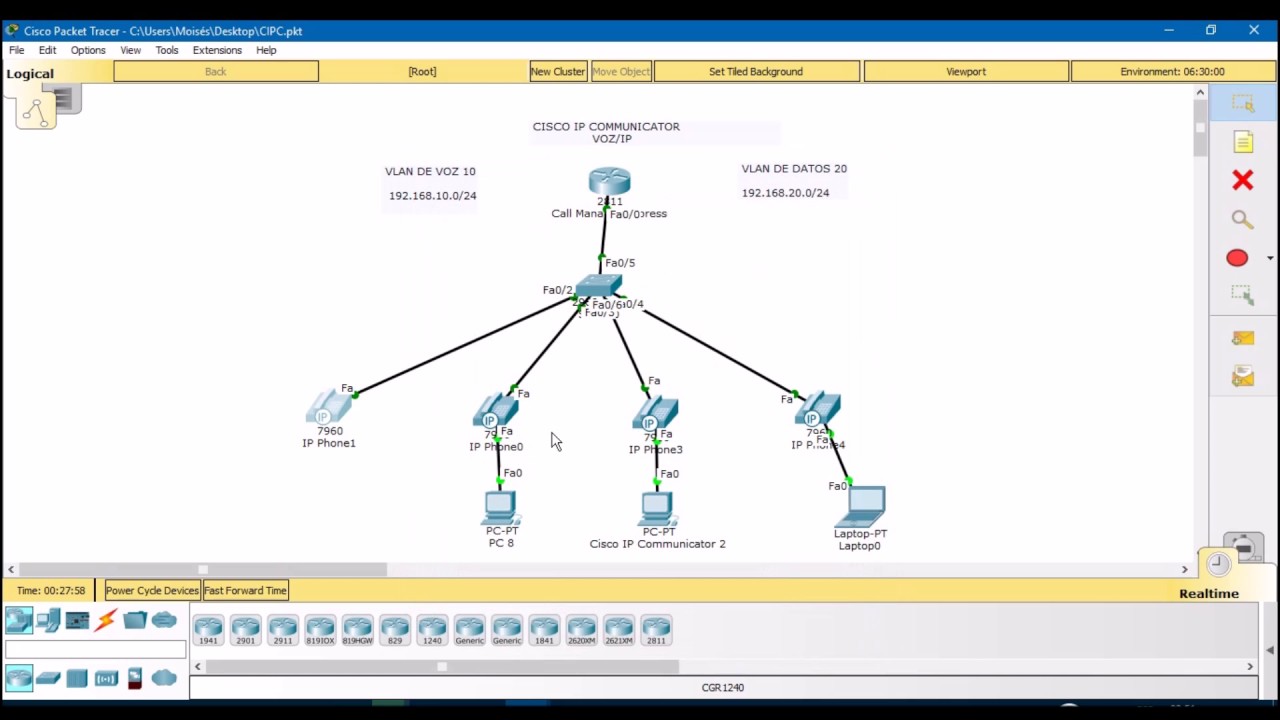Screen dimensions: 1280x720
Task: Pick the 819IOX router device
Action: [320, 630]
